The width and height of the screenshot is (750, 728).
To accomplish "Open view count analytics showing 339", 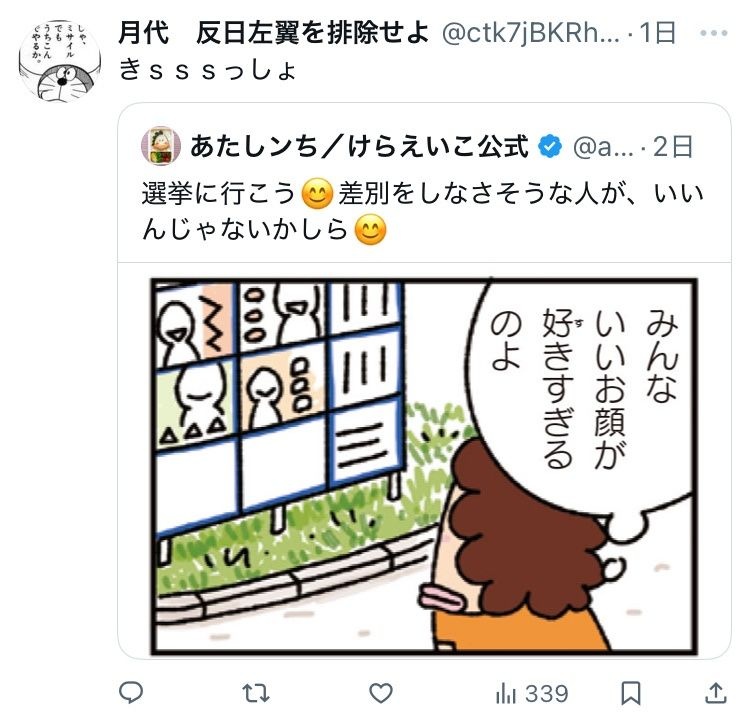I will click(x=532, y=694).
